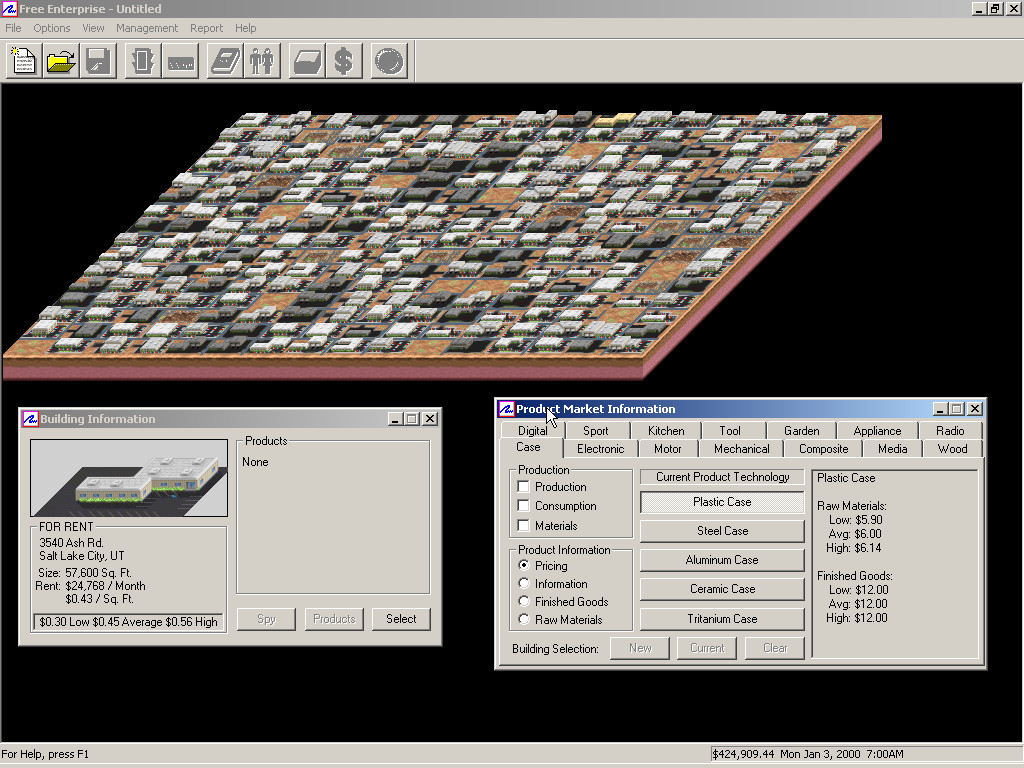This screenshot has width=1024, height=768.
Task: Click the round globe toolbar icon
Action: pos(389,61)
